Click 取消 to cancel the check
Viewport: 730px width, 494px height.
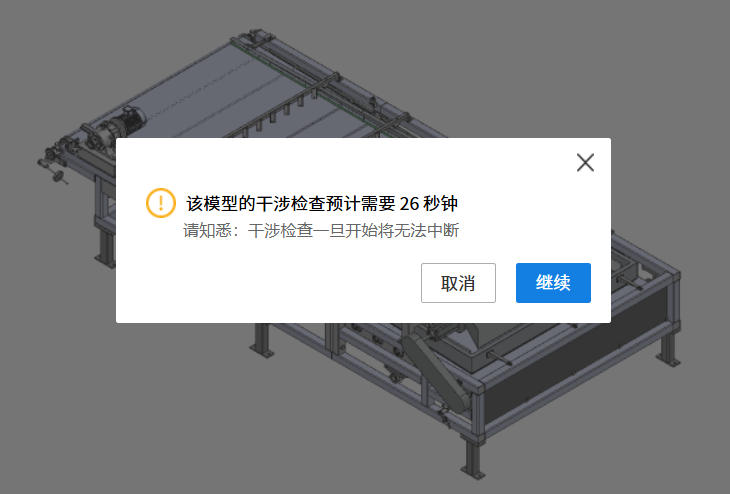458,283
